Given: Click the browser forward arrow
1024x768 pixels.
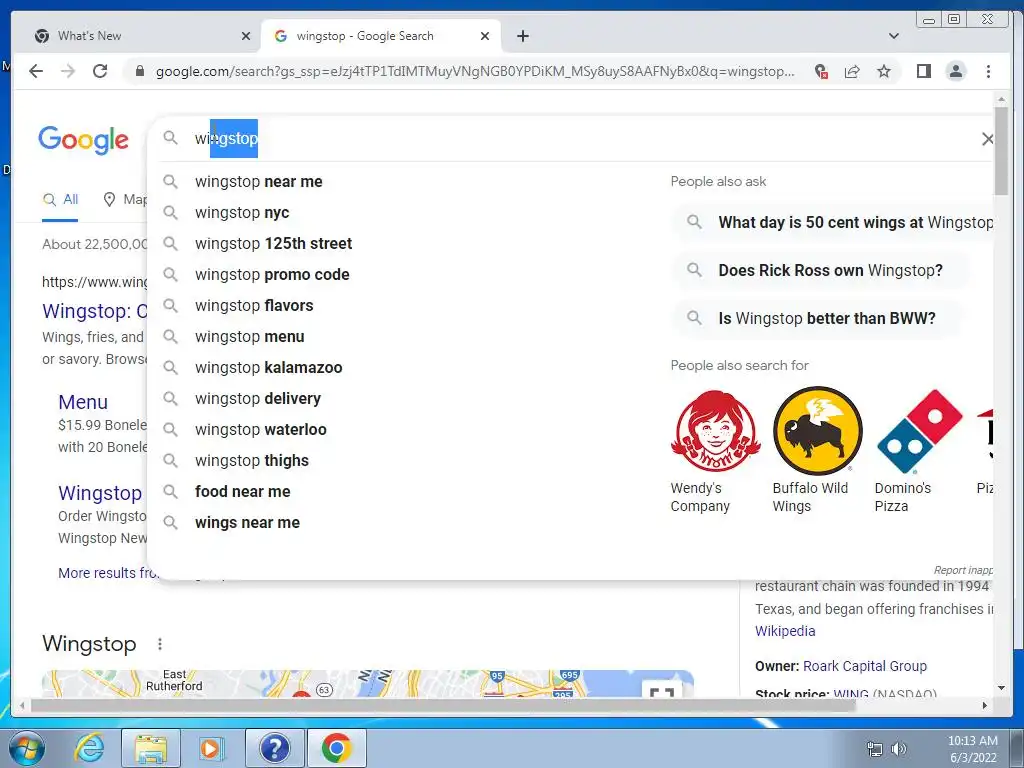Looking at the screenshot, I should click(x=67, y=71).
